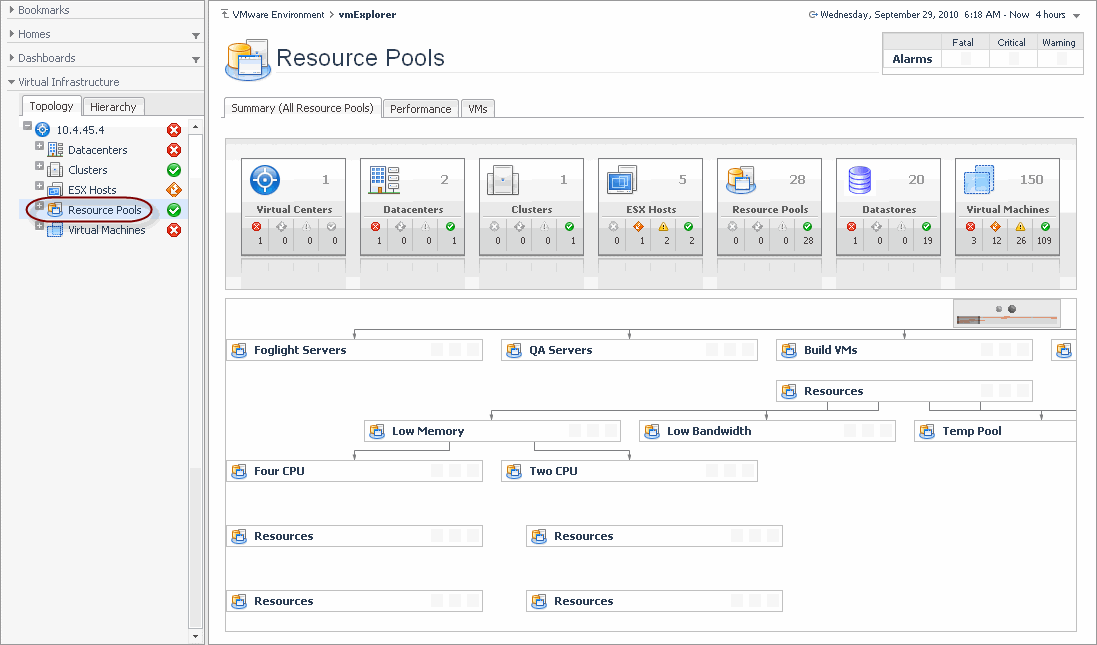Image resolution: width=1097 pixels, height=645 pixels.
Task: Click the Virtual Centers summary tile icon
Action: click(x=265, y=180)
